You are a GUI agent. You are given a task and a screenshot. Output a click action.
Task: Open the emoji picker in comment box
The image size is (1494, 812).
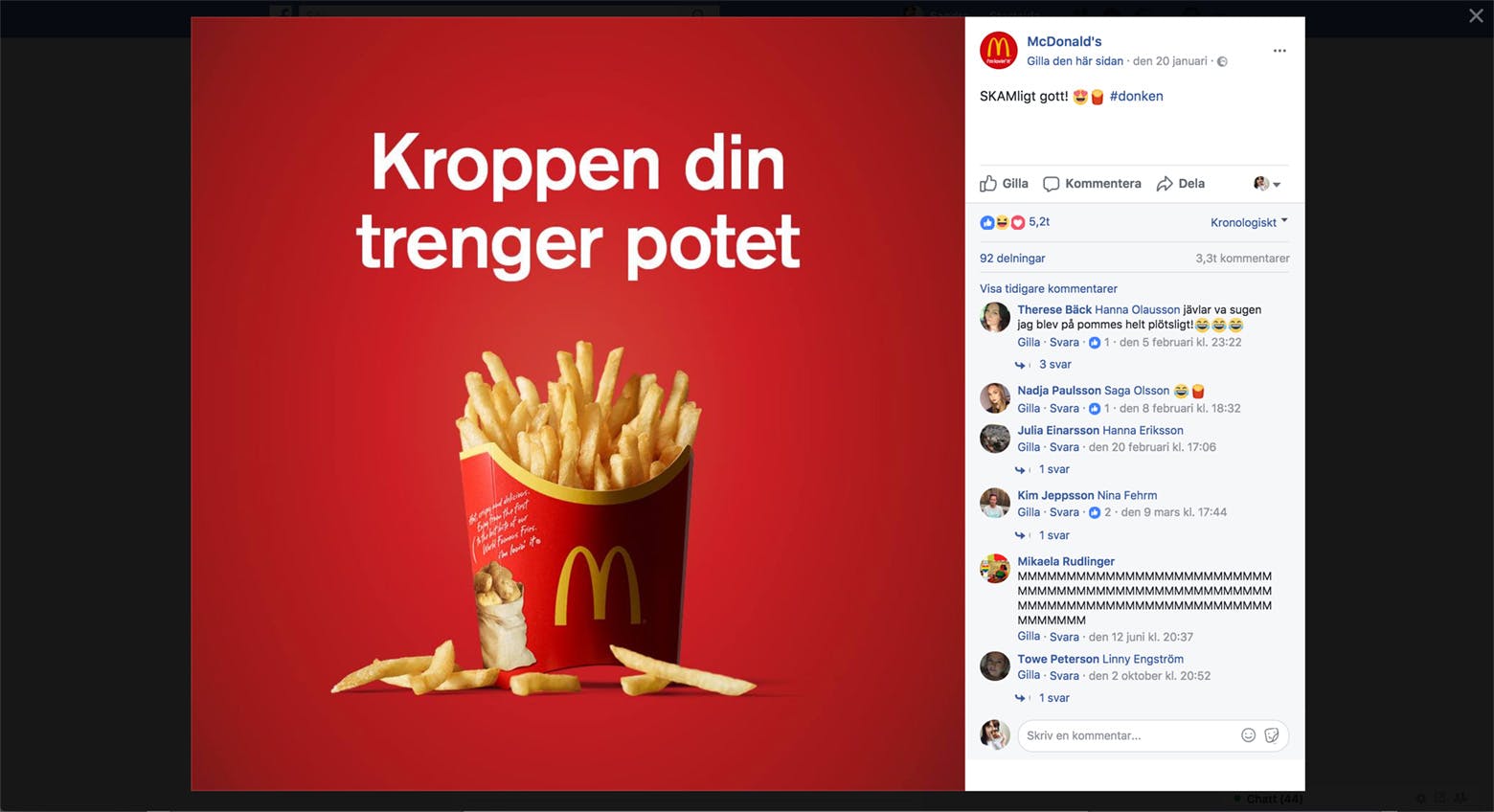coord(1248,735)
